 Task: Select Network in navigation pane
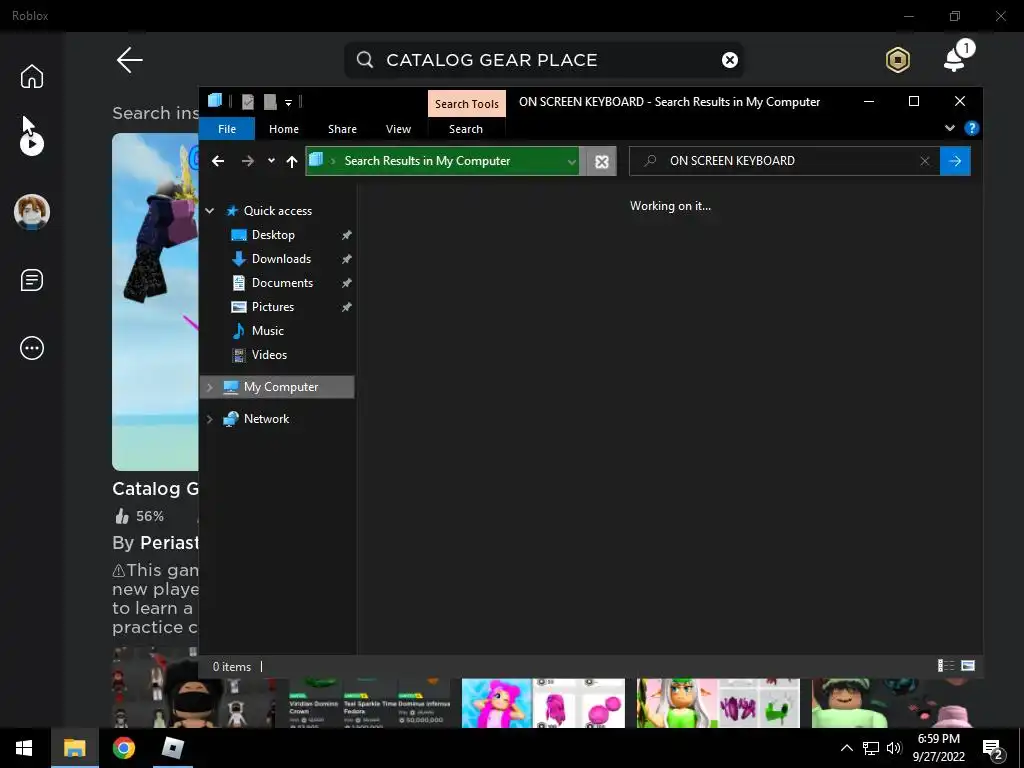click(x=266, y=419)
